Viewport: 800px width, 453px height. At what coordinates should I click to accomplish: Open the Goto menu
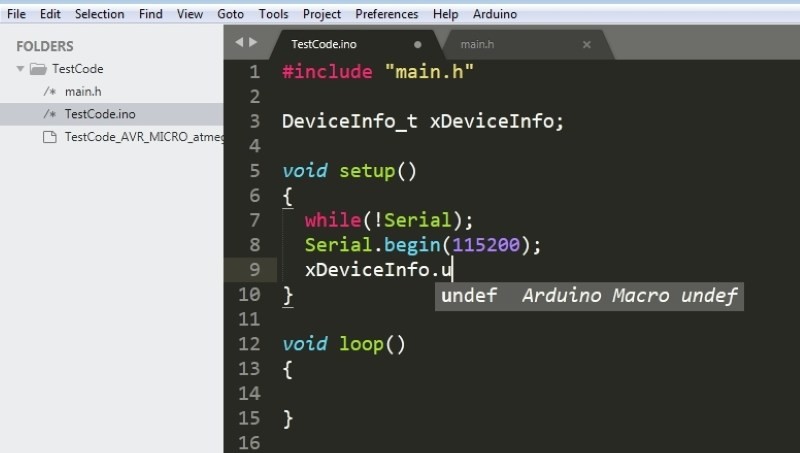pyautogui.click(x=231, y=14)
